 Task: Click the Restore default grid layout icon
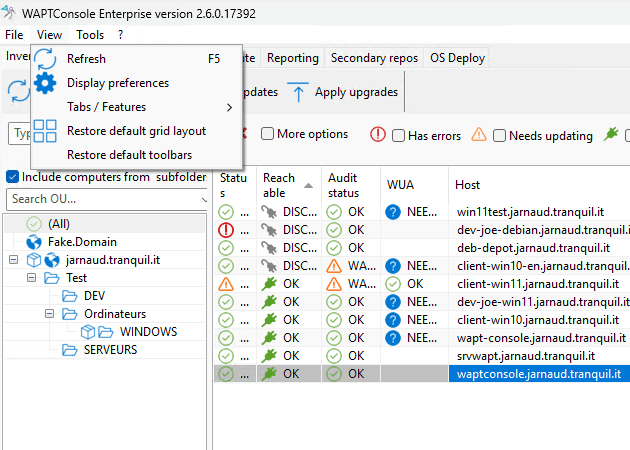pos(46,131)
